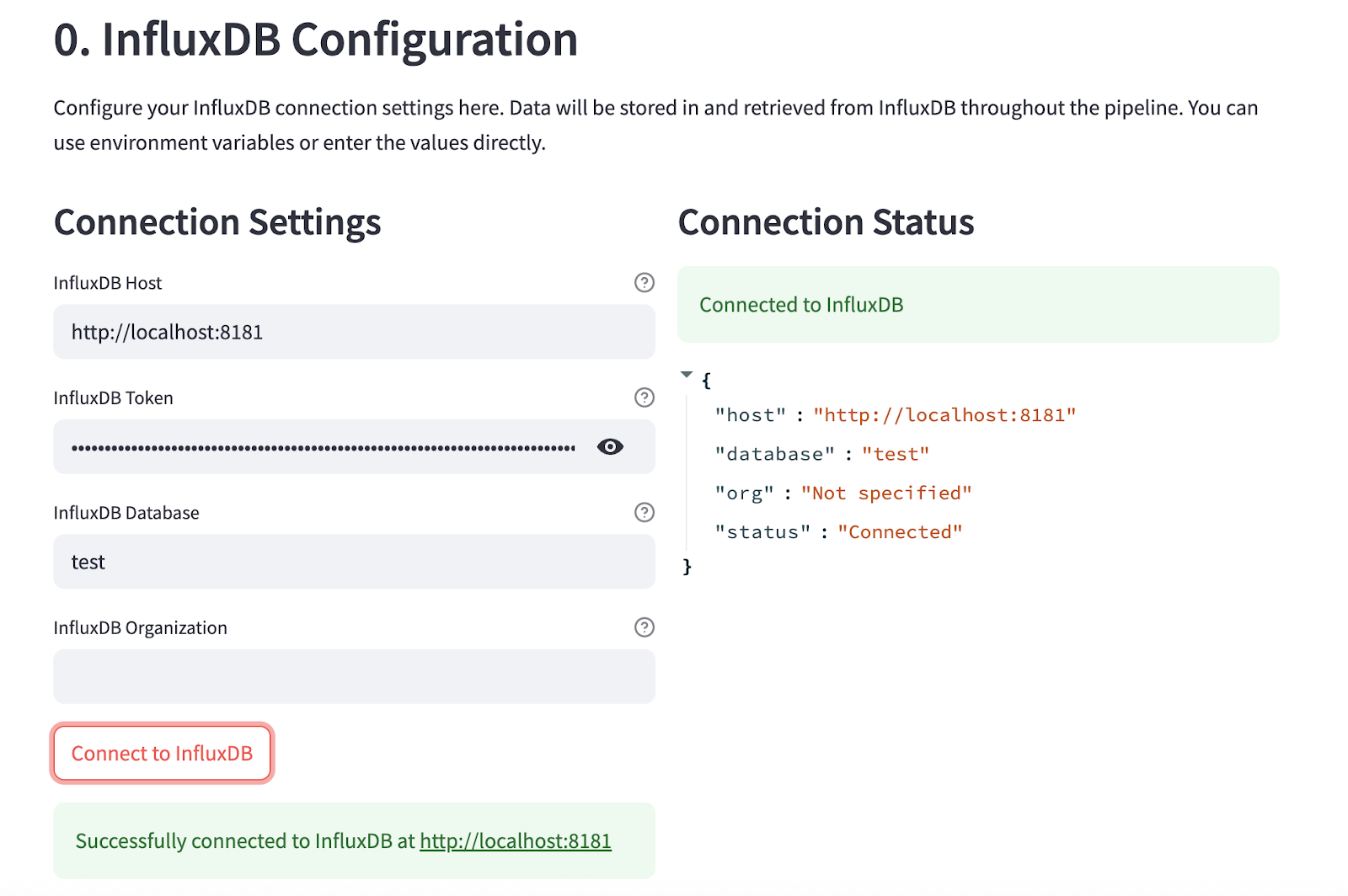Open help tooltip for InfluxDB Organization
Screen dimensions: 1348x896
click(645, 627)
